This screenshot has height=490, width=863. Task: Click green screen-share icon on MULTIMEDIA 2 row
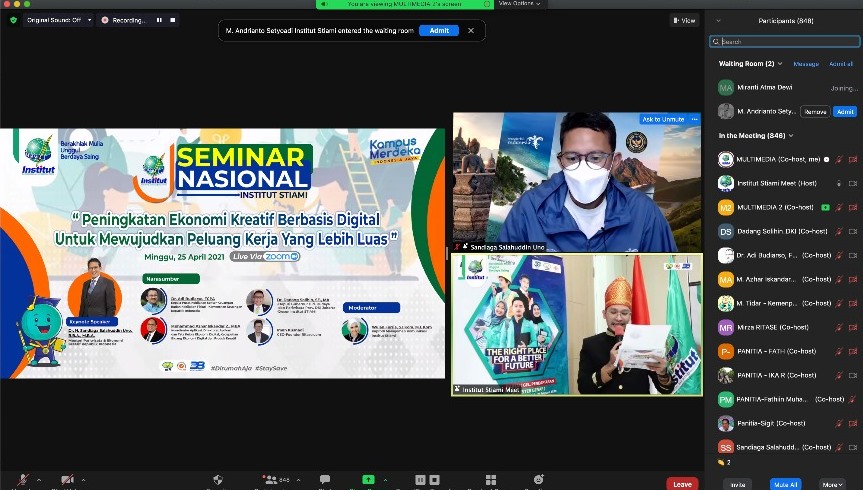(825, 208)
